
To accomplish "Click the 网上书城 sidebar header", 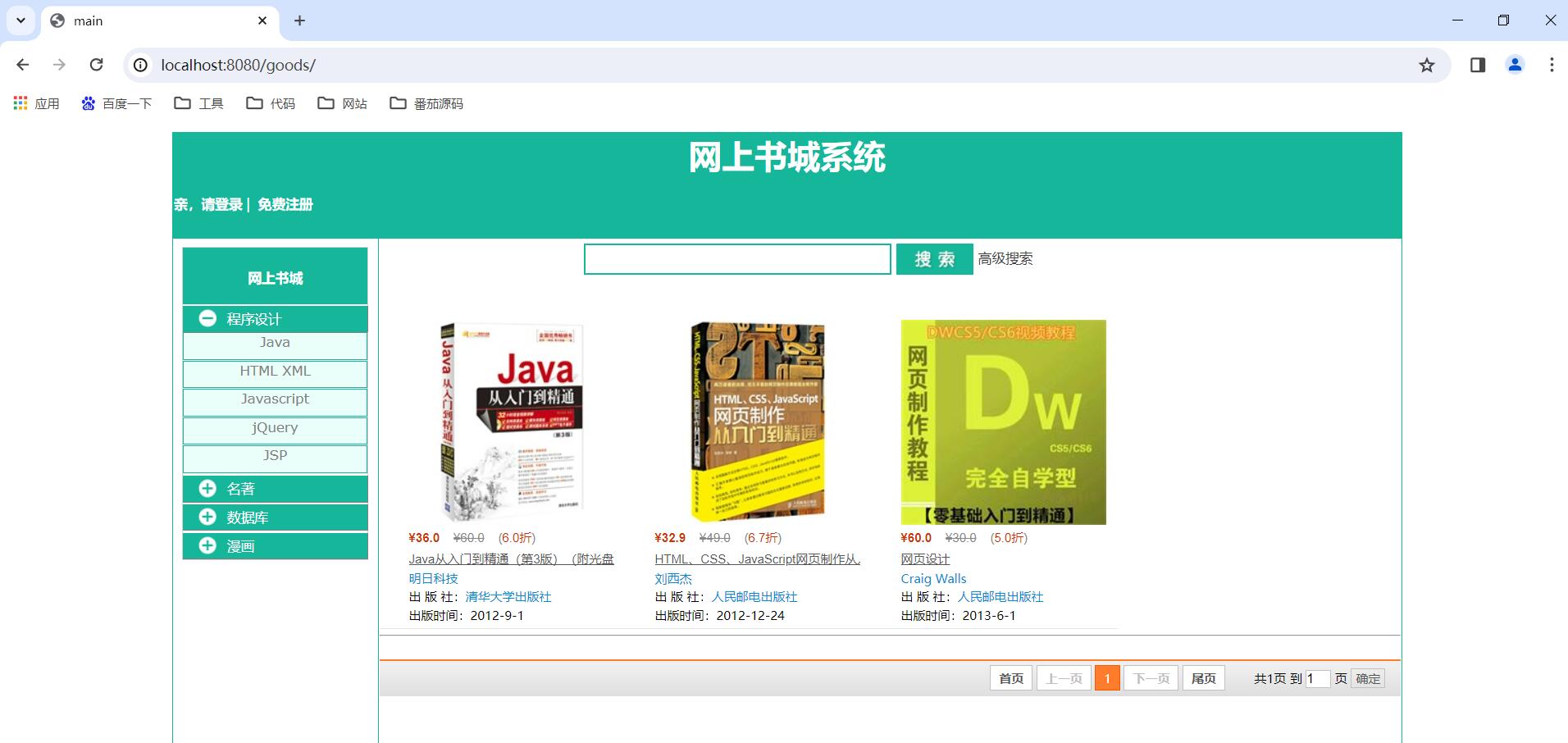I will tap(275, 277).
